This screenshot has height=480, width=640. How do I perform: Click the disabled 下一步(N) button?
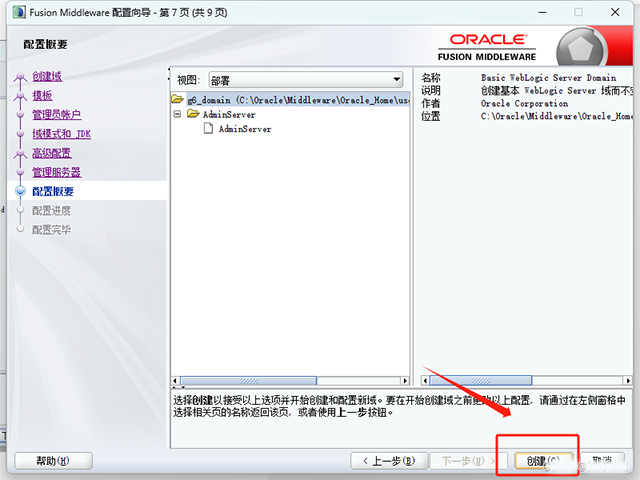point(469,461)
